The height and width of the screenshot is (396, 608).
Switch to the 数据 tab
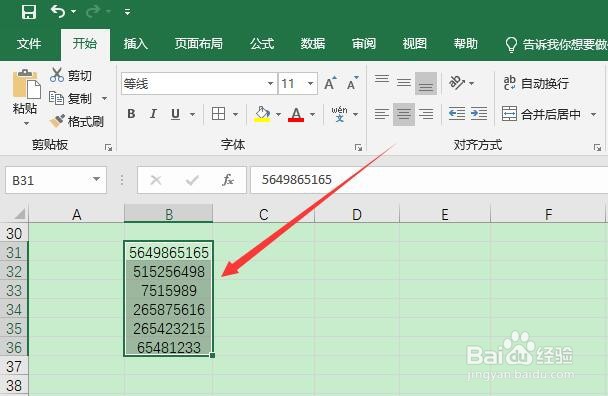pos(313,43)
